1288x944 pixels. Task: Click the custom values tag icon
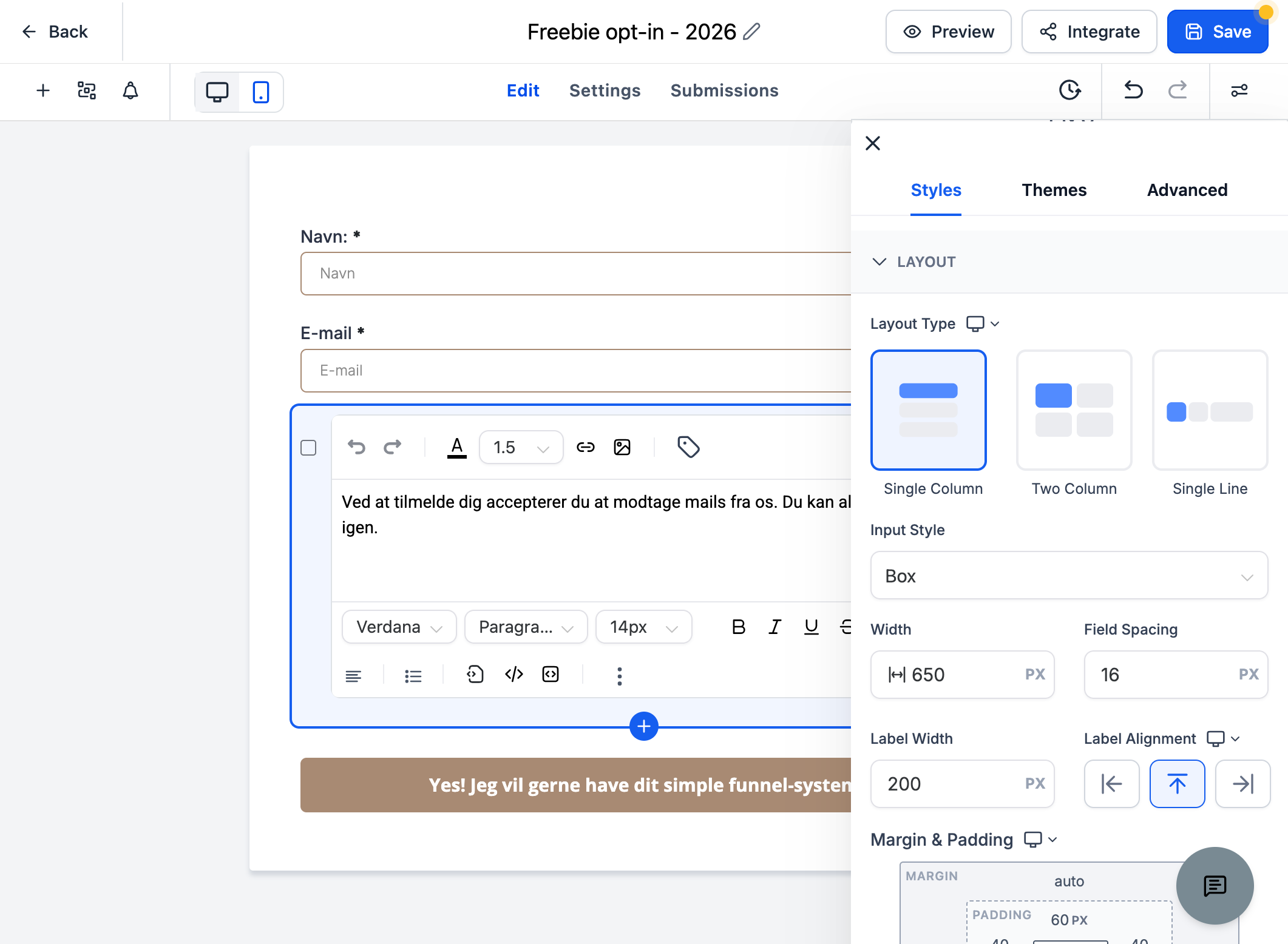(x=688, y=447)
